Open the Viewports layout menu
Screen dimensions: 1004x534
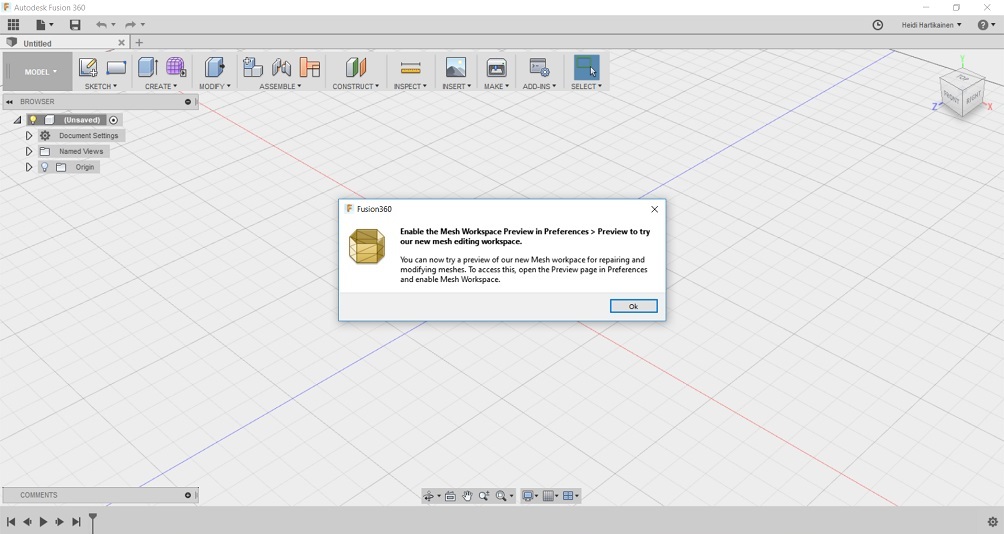click(571, 496)
